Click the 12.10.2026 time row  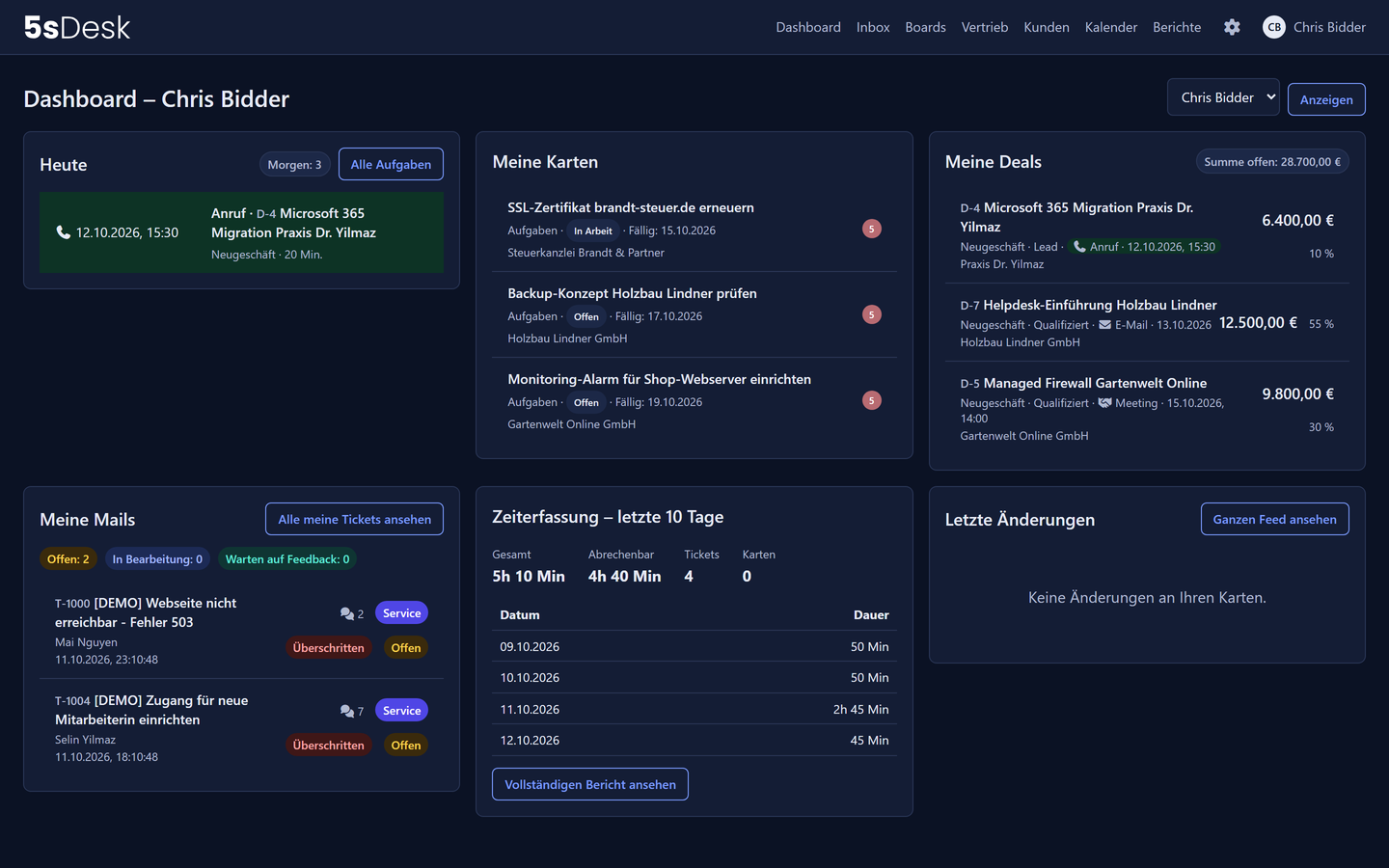pos(694,740)
